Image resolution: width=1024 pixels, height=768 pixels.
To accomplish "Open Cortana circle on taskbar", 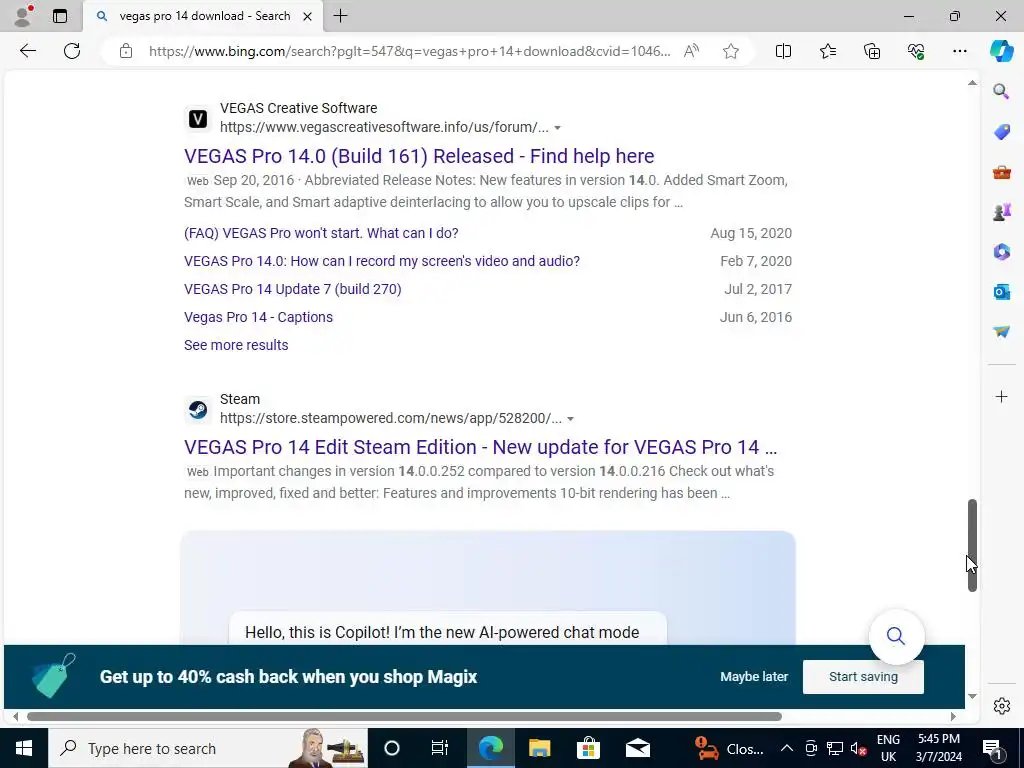I will 391,748.
